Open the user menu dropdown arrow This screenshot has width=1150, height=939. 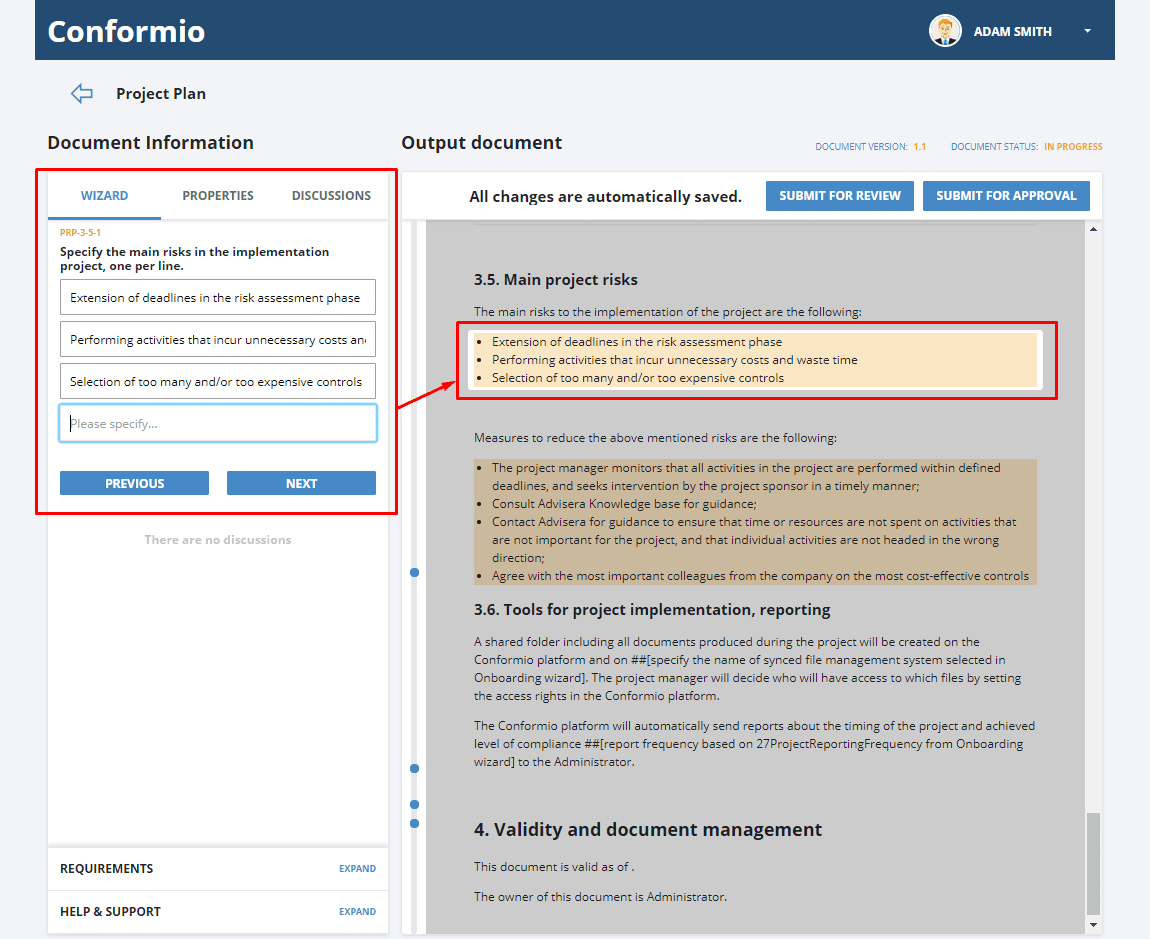pyautogui.click(x=1088, y=31)
